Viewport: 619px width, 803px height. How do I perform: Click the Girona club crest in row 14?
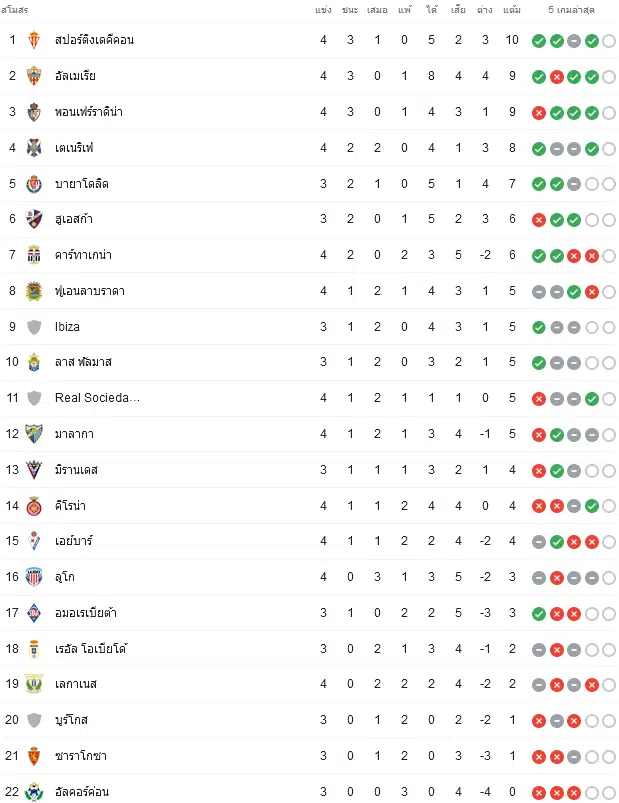(x=34, y=505)
